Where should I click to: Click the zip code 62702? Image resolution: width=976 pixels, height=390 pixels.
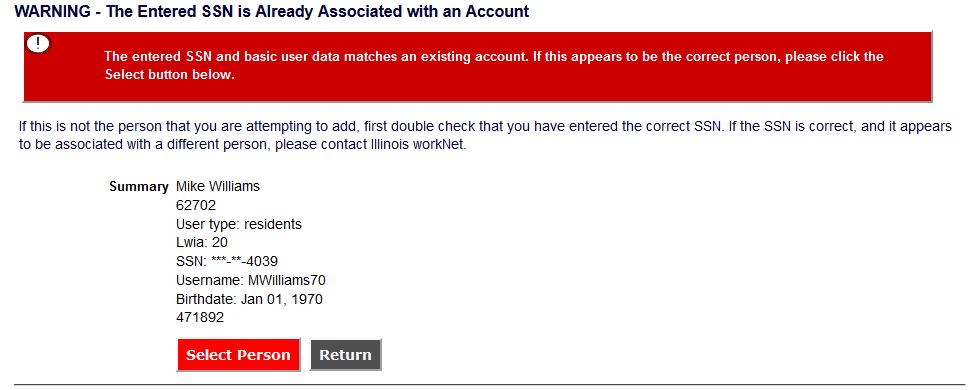point(196,205)
